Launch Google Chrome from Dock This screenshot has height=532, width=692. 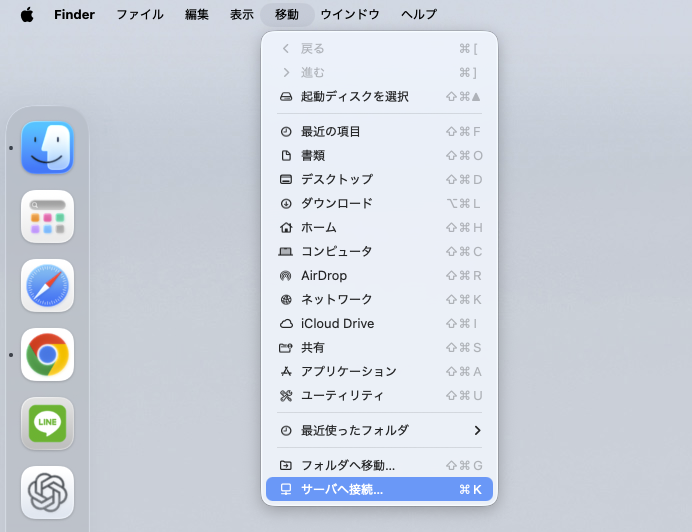[47, 354]
